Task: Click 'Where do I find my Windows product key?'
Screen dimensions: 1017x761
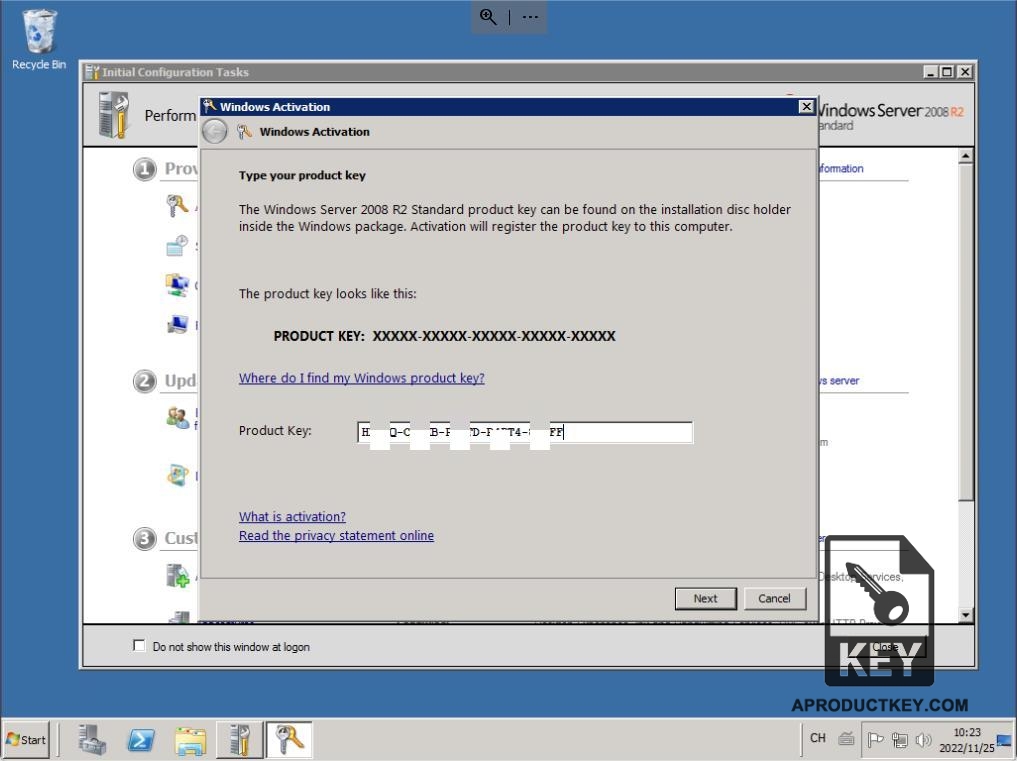Action: (361, 378)
